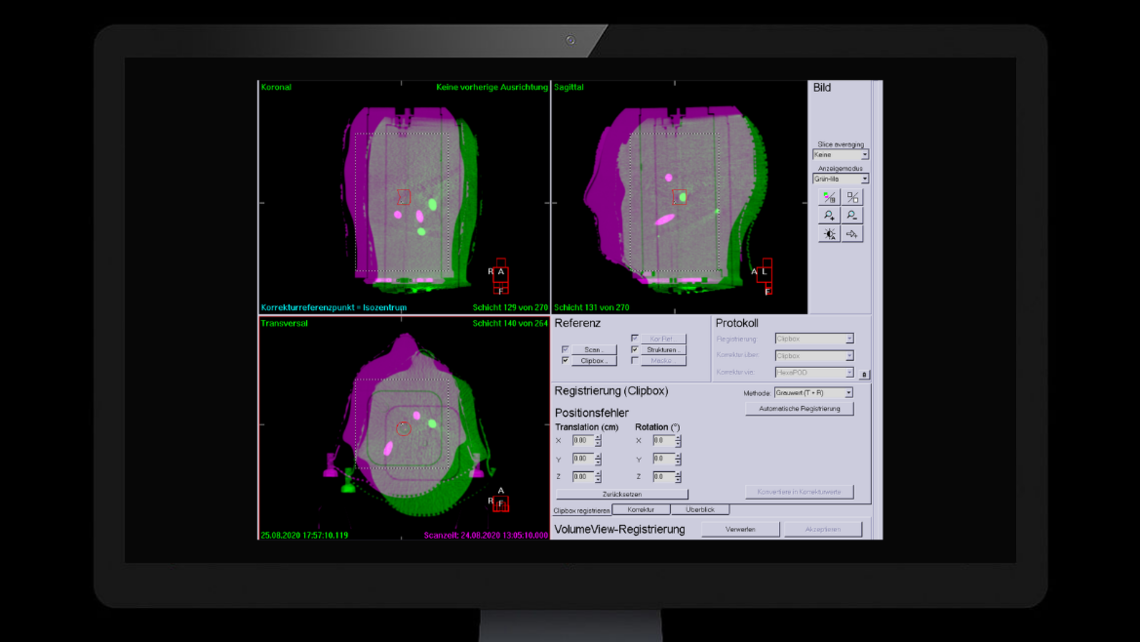The image size is (1140, 642).
Task: Toggle the Strukturen checkbox
Action: (634, 349)
